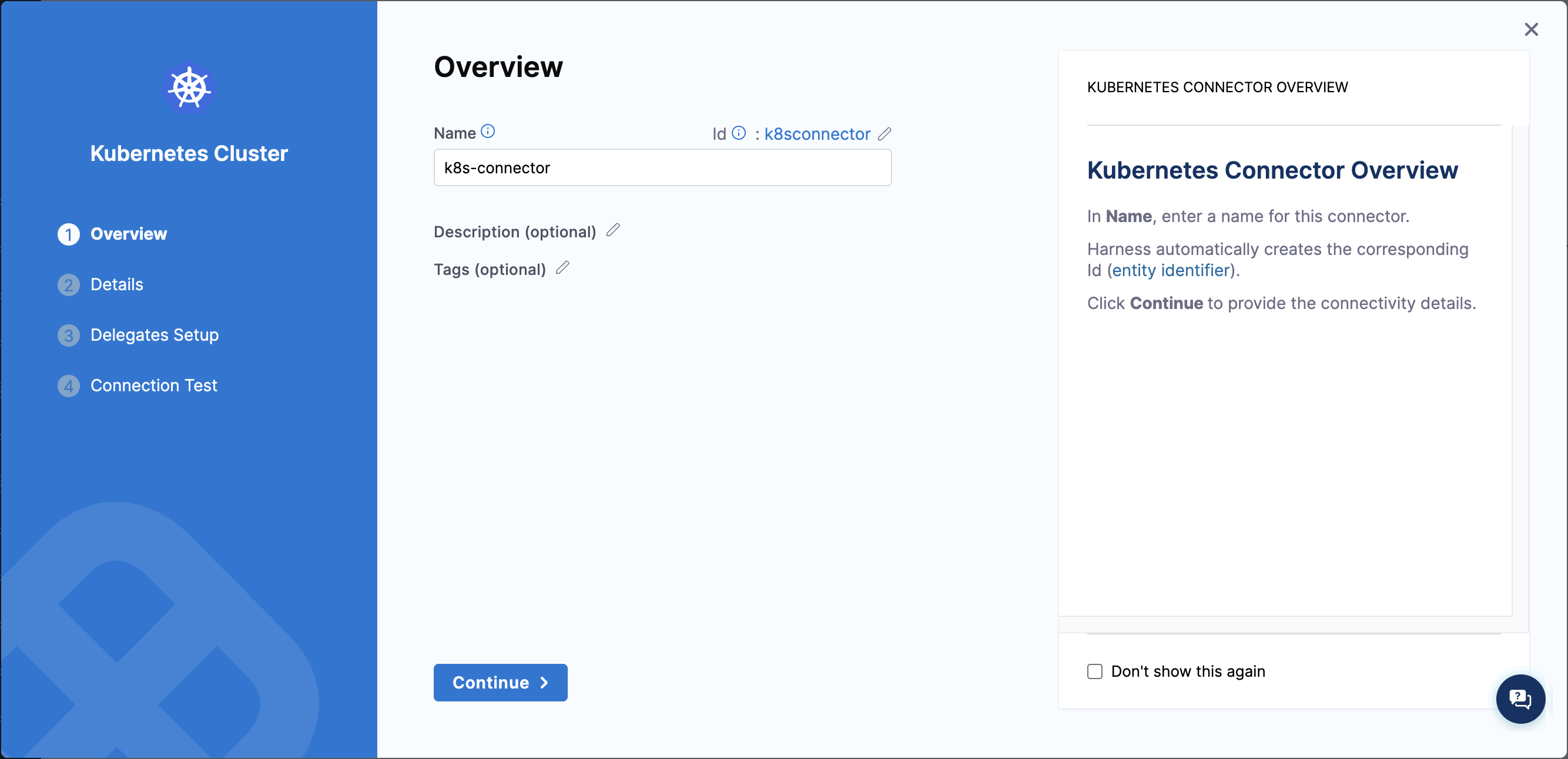1568x759 pixels.
Task: Click Description pencil edit icon
Action: [x=613, y=230]
